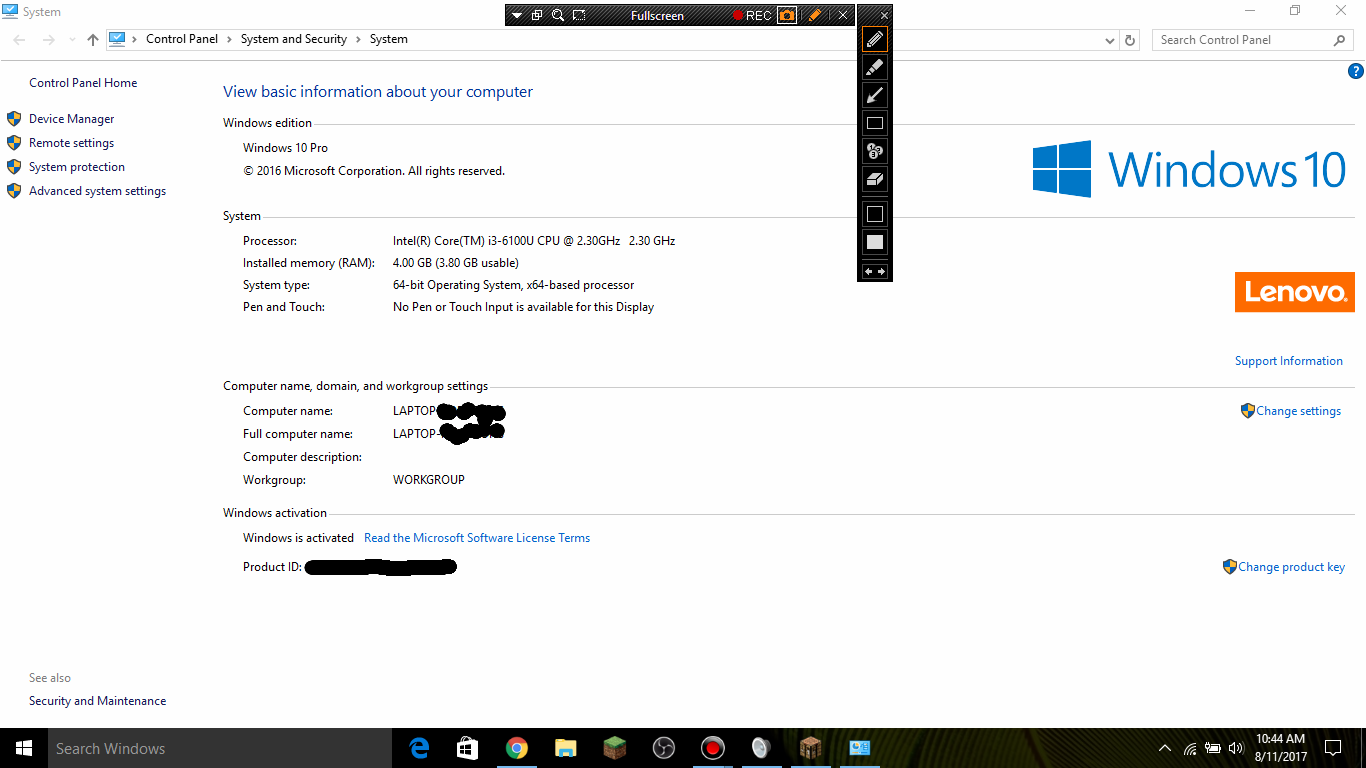
Task: Toggle the orange drawing pencil icon
Action: point(815,16)
